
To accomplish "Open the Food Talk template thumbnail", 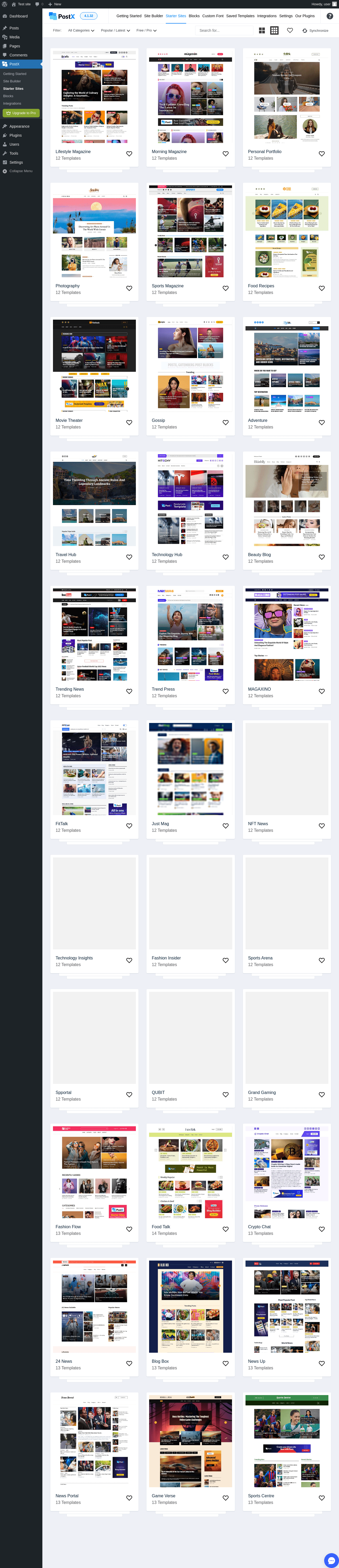I will [x=190, y=1172].
